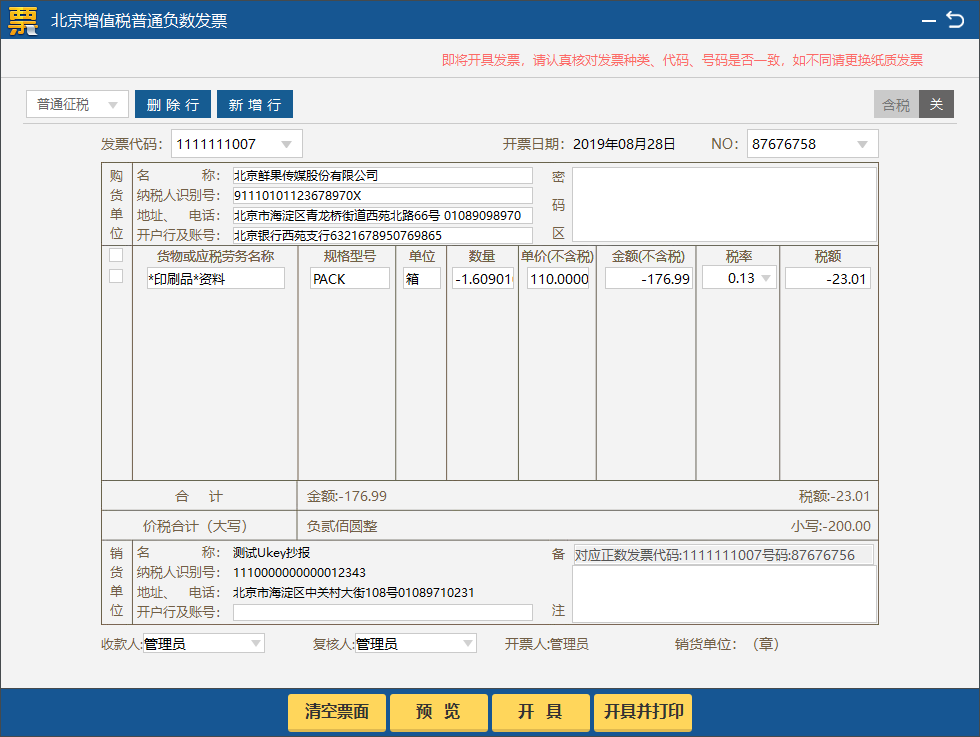This screenshot has height=737, width=980.
Task: Click the 关 off toggle segment
Action: (x=936, y=104)
